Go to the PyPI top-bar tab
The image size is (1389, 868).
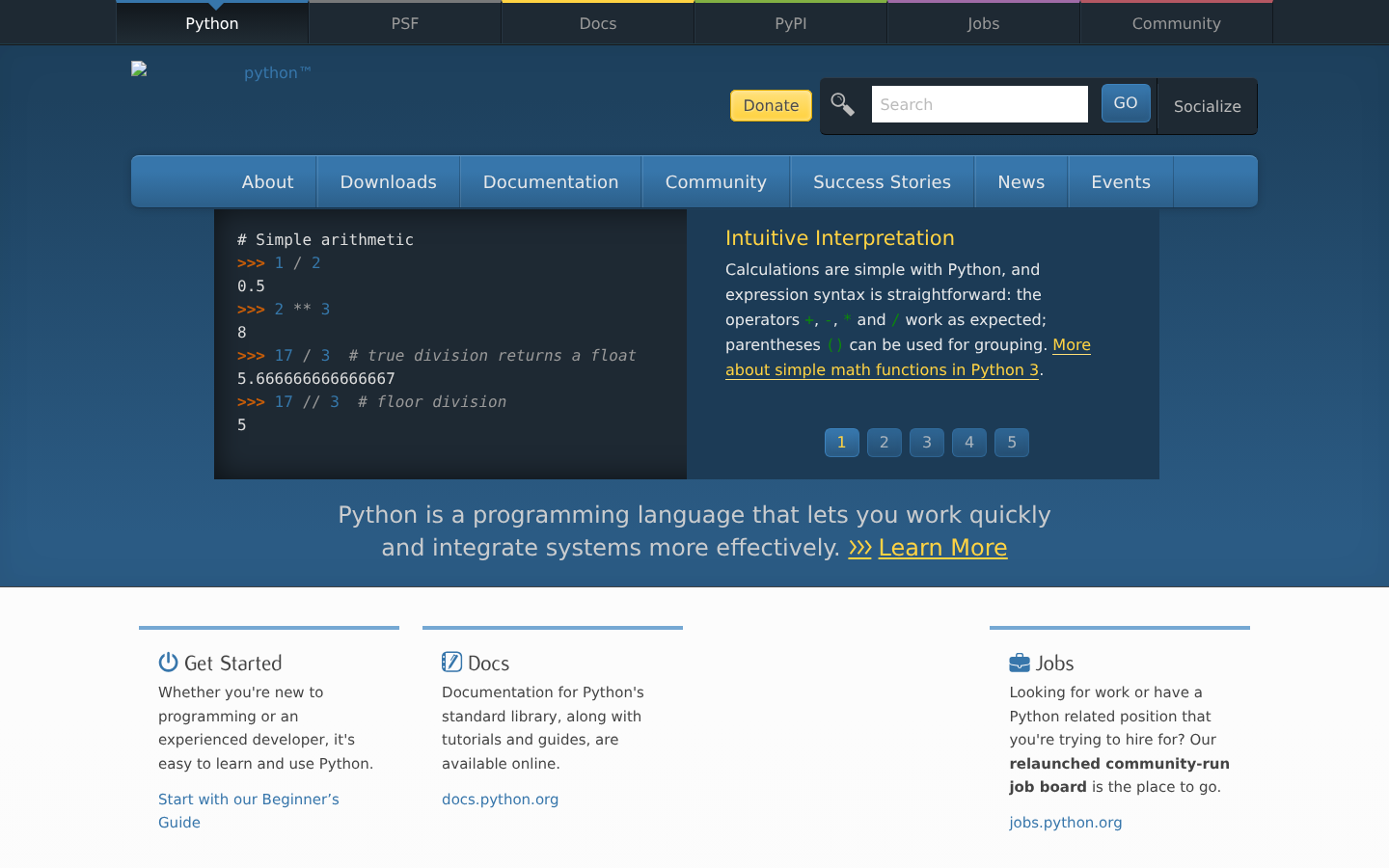791,23
